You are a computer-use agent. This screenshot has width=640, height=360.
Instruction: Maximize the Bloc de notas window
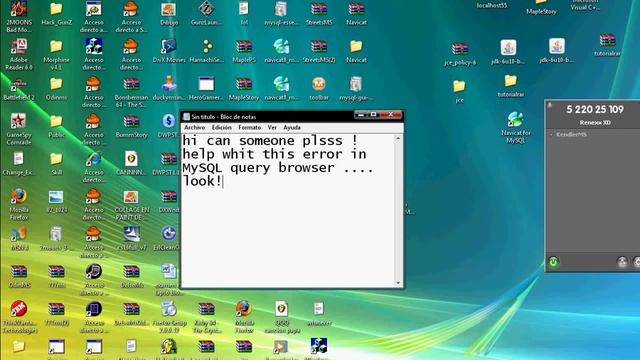pos(373,115)
